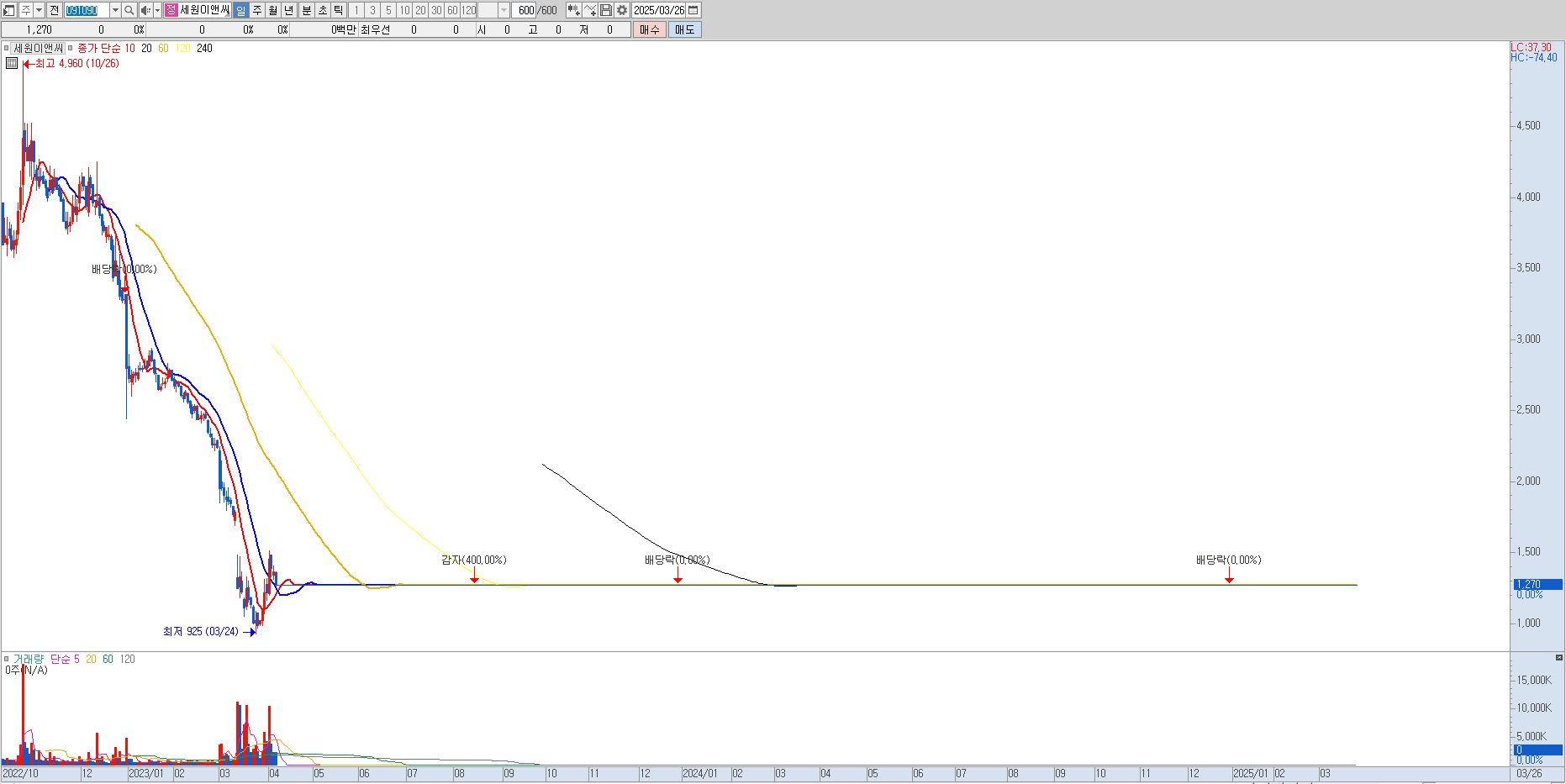Image resolution: width=1566 pixels, height=784 pixels.
Task: Open the stock code history dropdown arrow
Action: click(x=115, y=10)
